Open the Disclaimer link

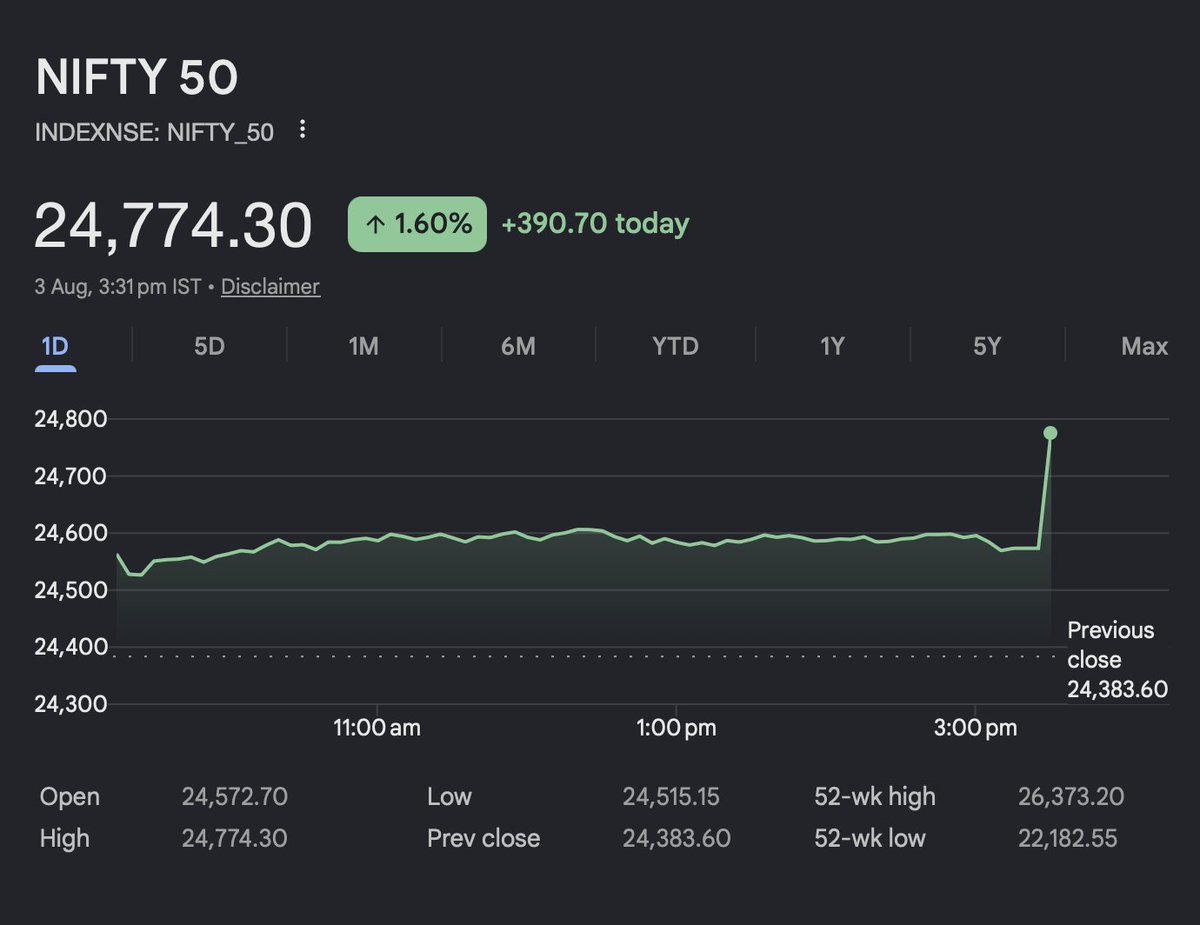pyautogui.click(x=270, y=287)
